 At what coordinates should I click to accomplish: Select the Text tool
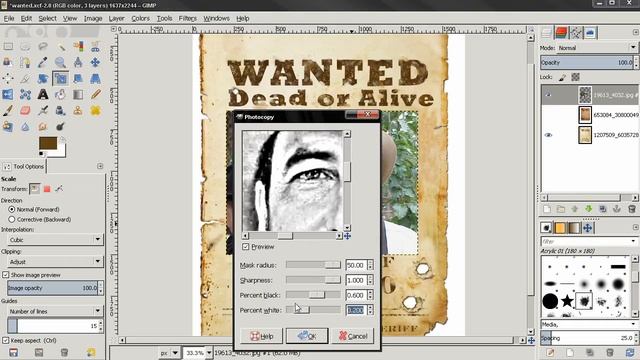(43, 95)
